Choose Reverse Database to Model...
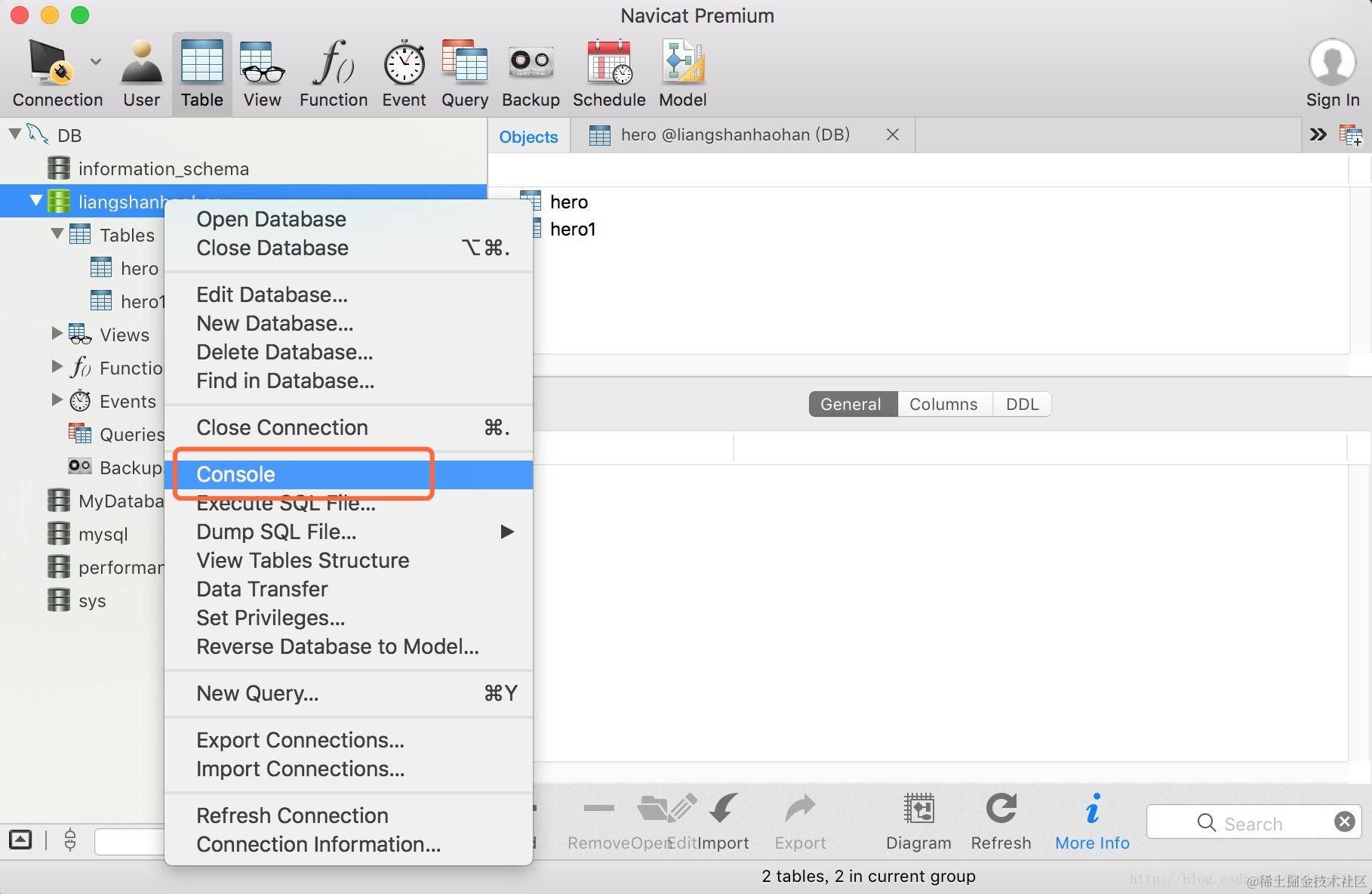The image size is (1372, 894). 349,646
